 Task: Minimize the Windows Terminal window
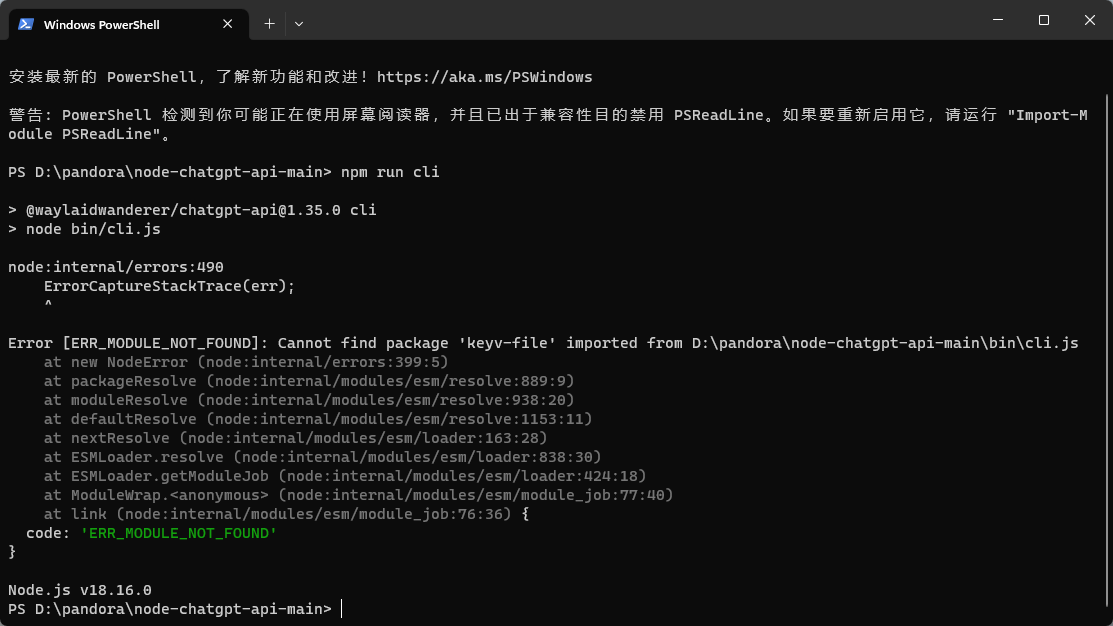pos(996,20)
